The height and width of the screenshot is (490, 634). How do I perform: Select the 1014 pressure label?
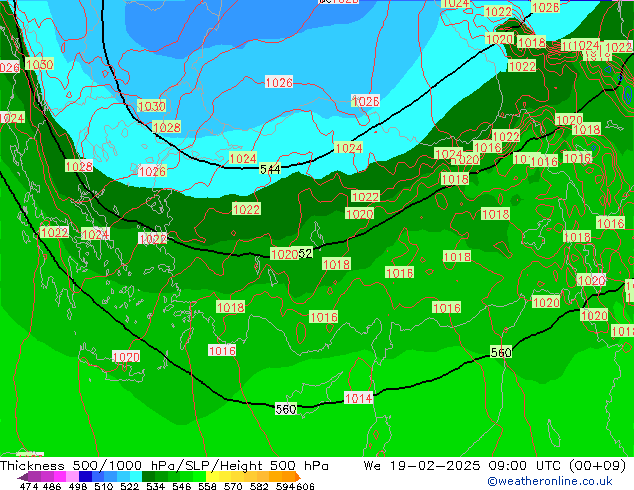(358, 398)
